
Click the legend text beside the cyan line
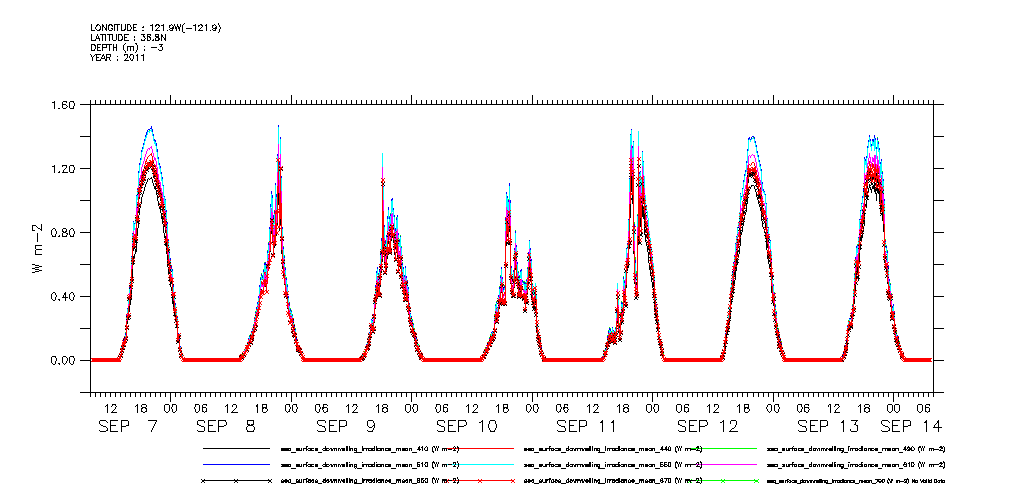coord(613,465)
